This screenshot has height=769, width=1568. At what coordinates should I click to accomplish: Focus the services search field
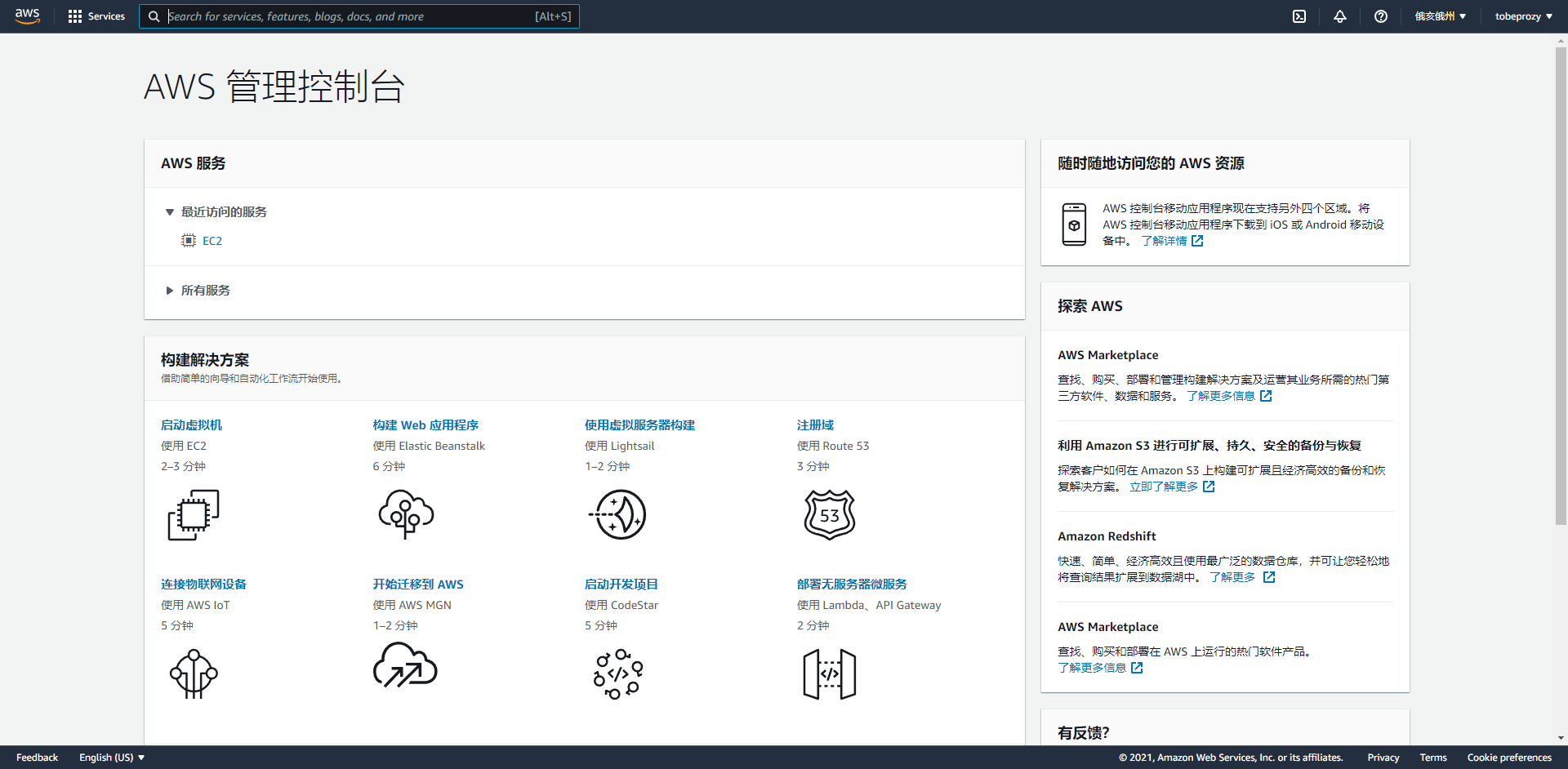pos(359,16)
